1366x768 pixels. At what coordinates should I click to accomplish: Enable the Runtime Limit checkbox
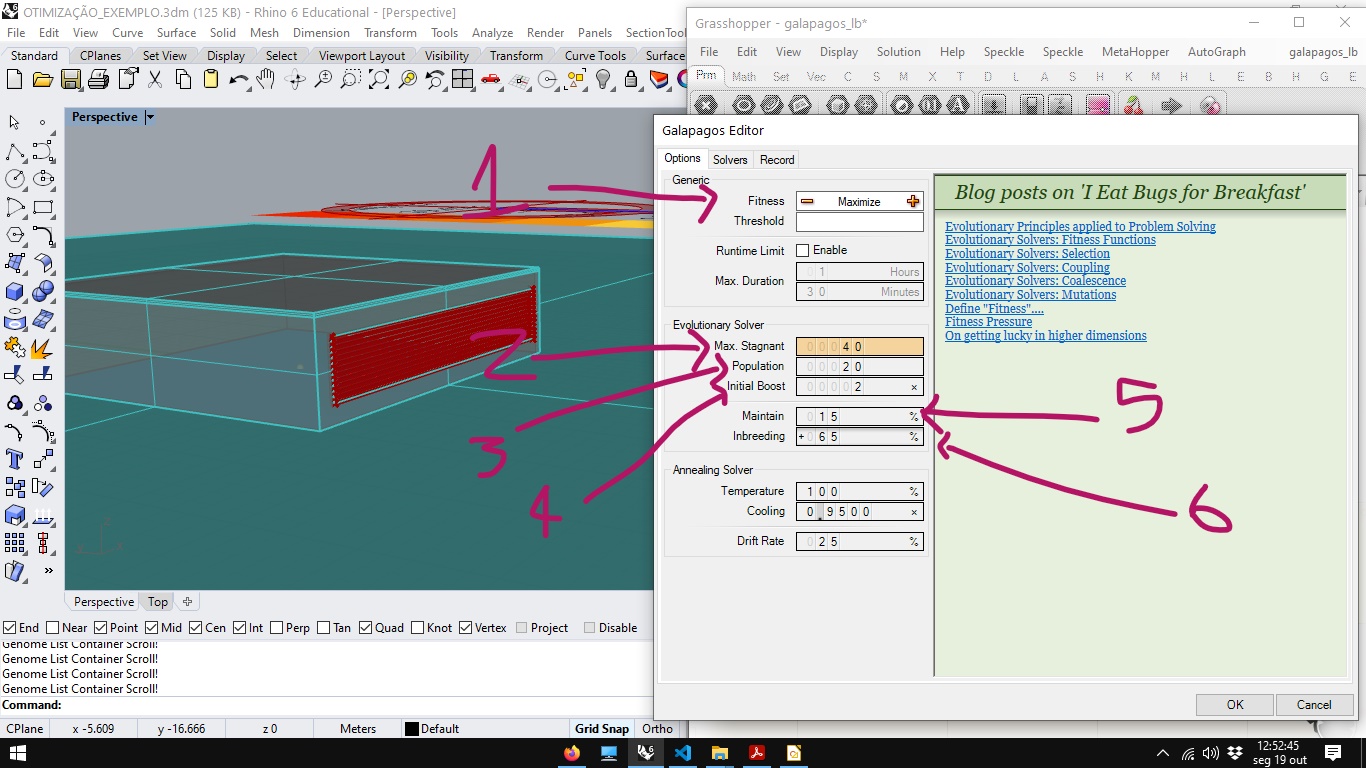802,250
